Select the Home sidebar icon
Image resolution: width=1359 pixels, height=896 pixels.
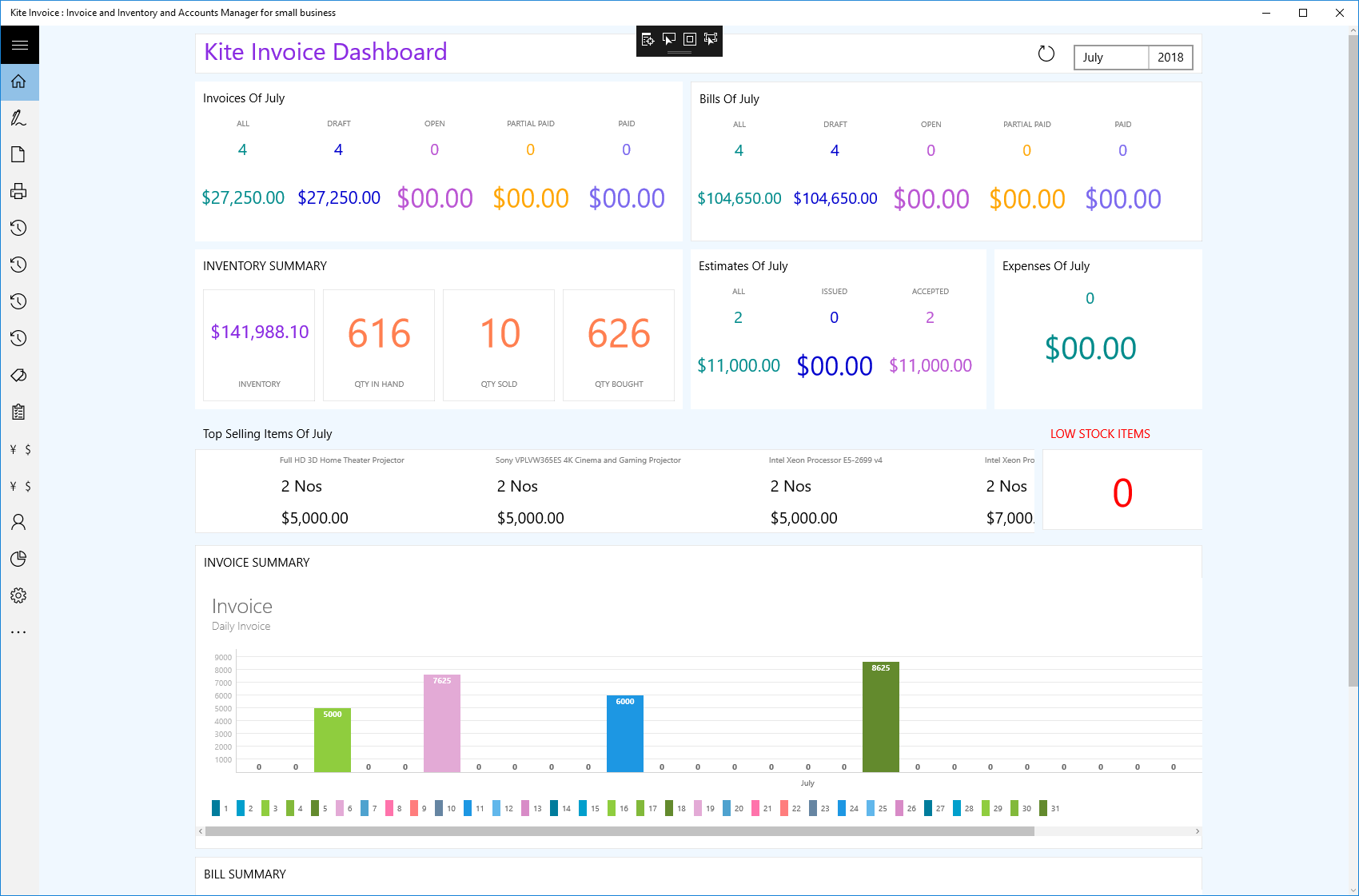click(19, 82)
